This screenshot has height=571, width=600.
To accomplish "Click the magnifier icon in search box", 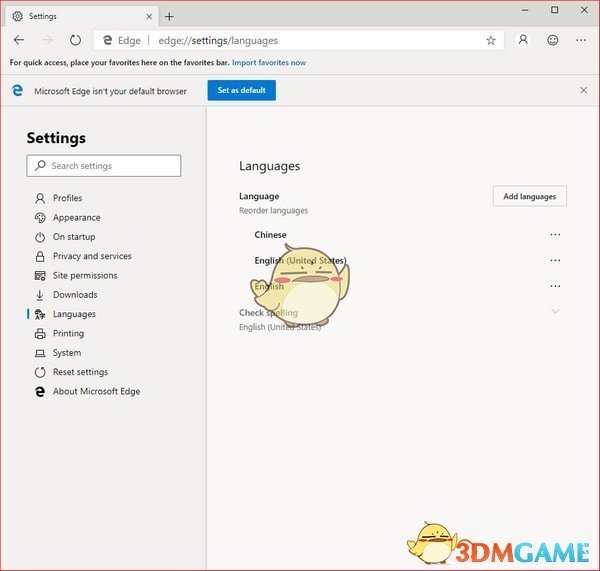I will click(40, 165).
